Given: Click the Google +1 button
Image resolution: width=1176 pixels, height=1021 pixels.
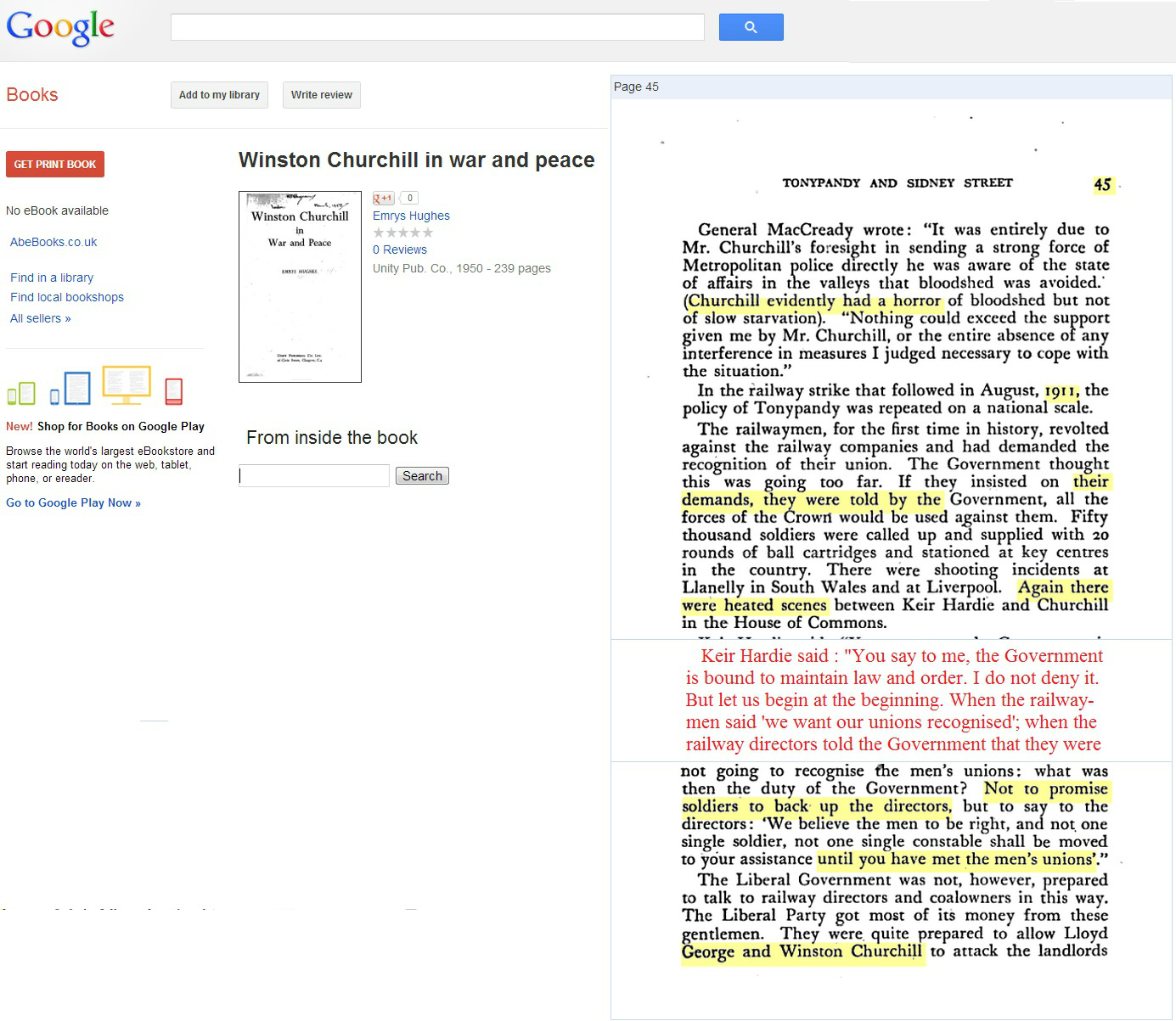Looking at the screenshot, I should 384,199.
